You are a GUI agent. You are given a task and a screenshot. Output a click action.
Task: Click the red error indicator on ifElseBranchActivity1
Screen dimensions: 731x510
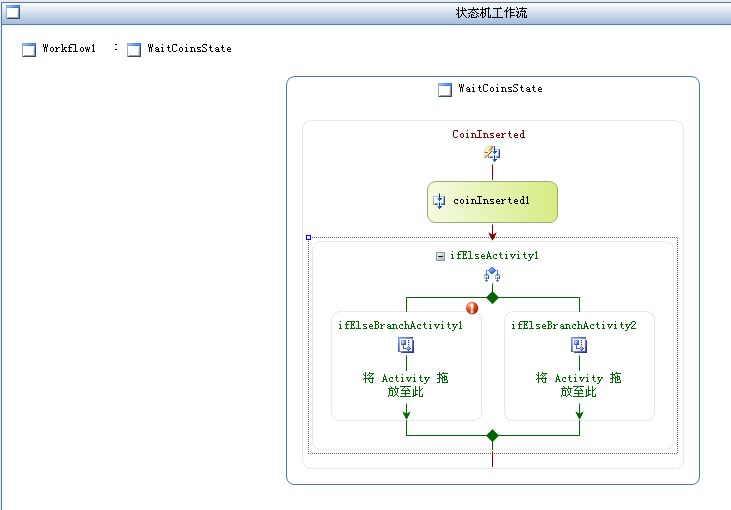pos(472,308)
